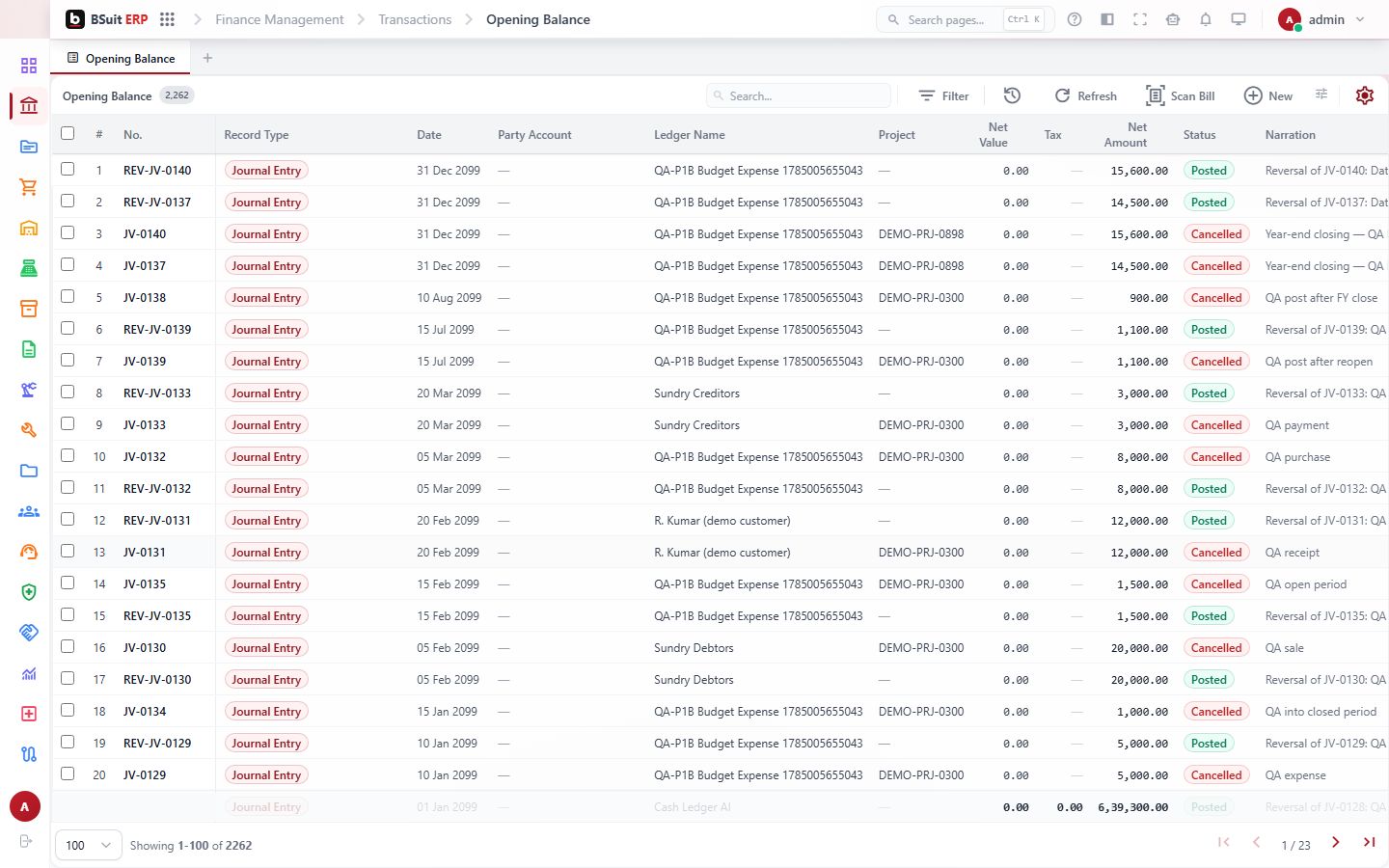Check the row for REV-JV-0140
This screenshot has height=868, width=1389.
68,169
